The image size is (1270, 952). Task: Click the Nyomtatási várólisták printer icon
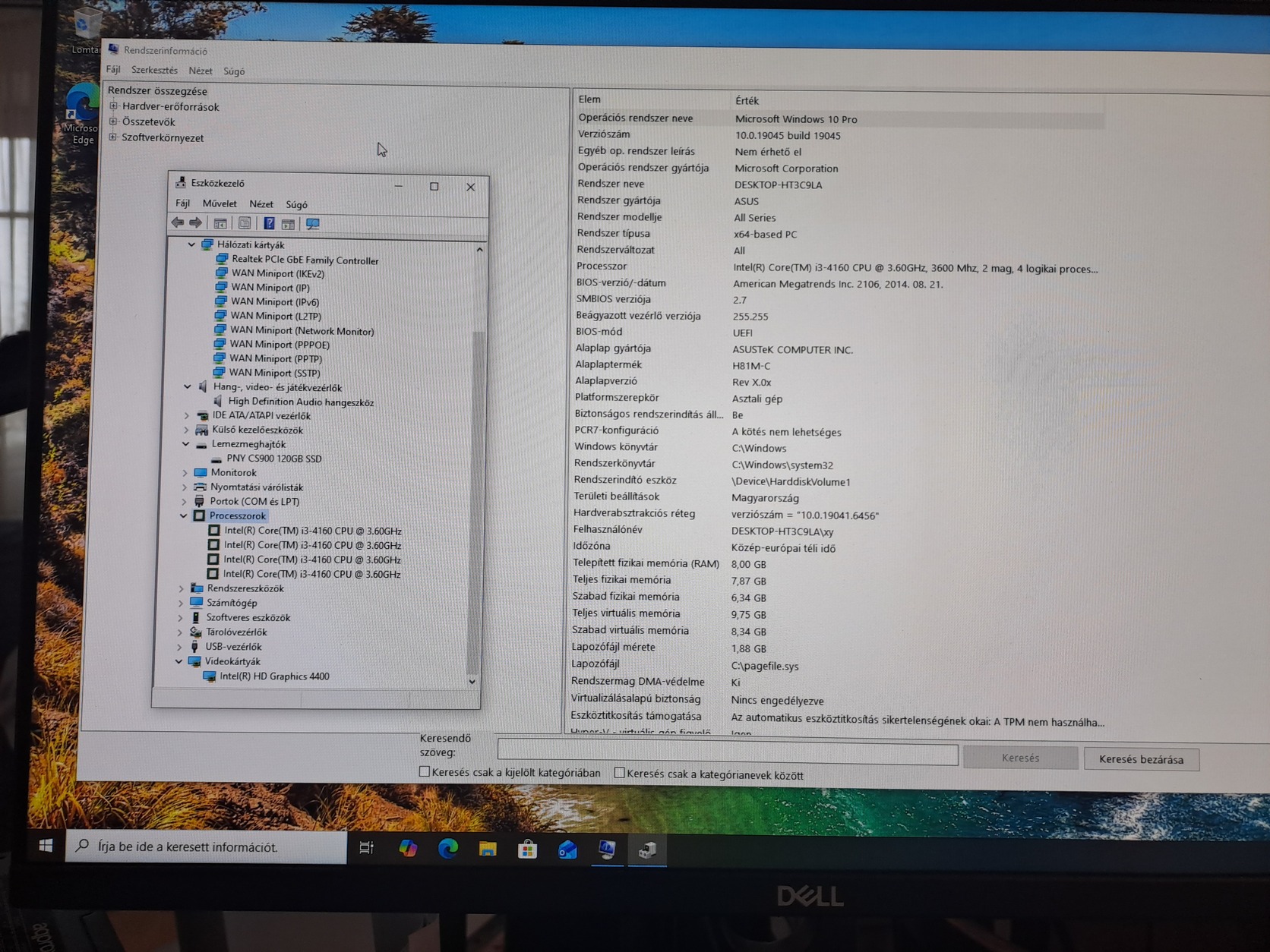point(200,487)
